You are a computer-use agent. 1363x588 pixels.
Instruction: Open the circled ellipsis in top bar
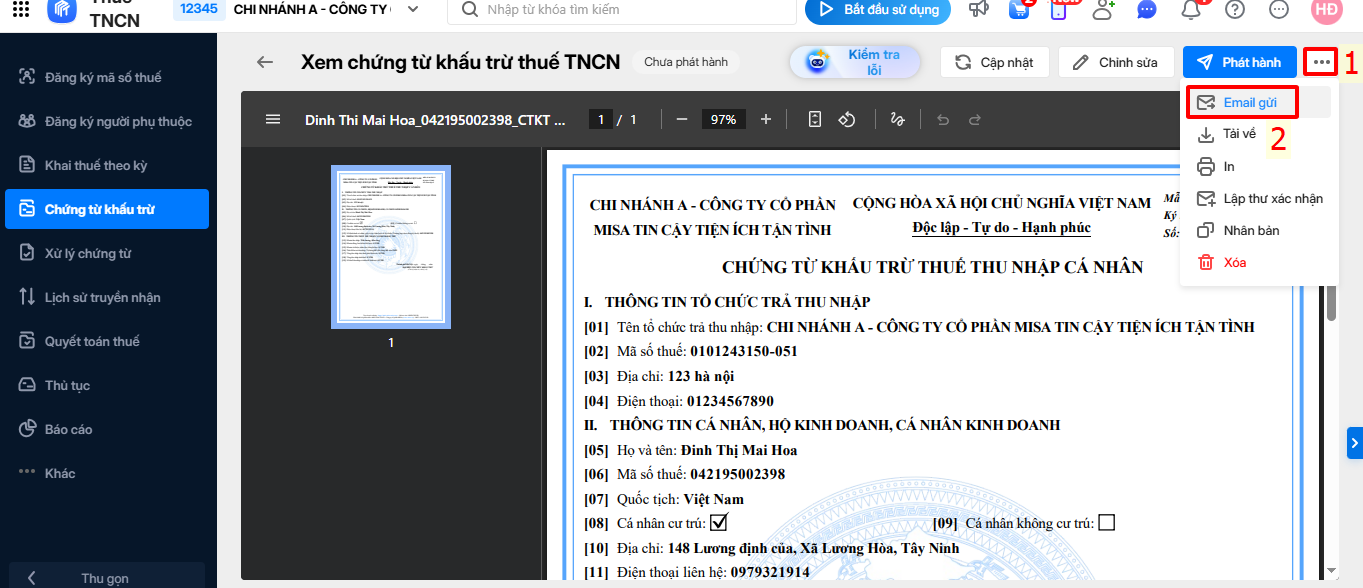click(1279, 10)
